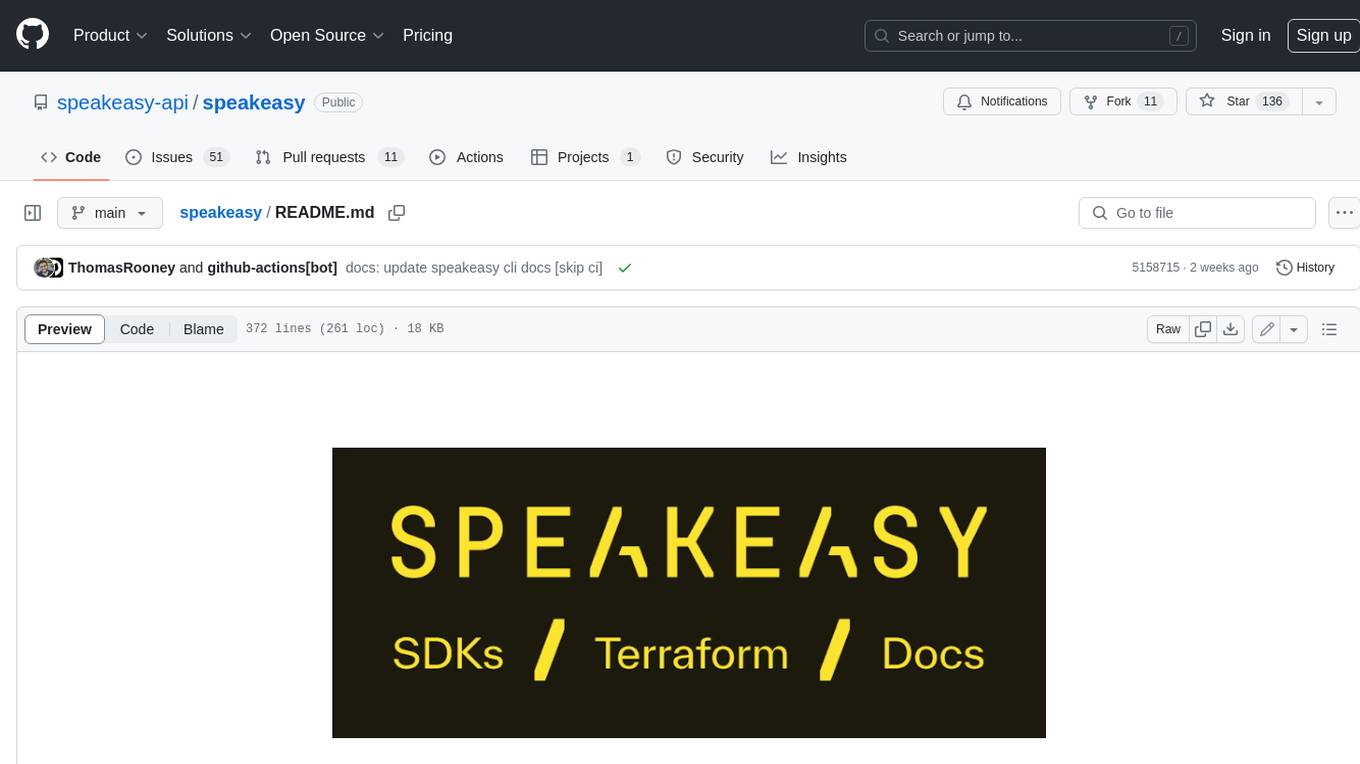Open the speakeasy-api organization link
Image resolution: width=1360 pixels, height=764 pixels.
[x=123, y=102]
